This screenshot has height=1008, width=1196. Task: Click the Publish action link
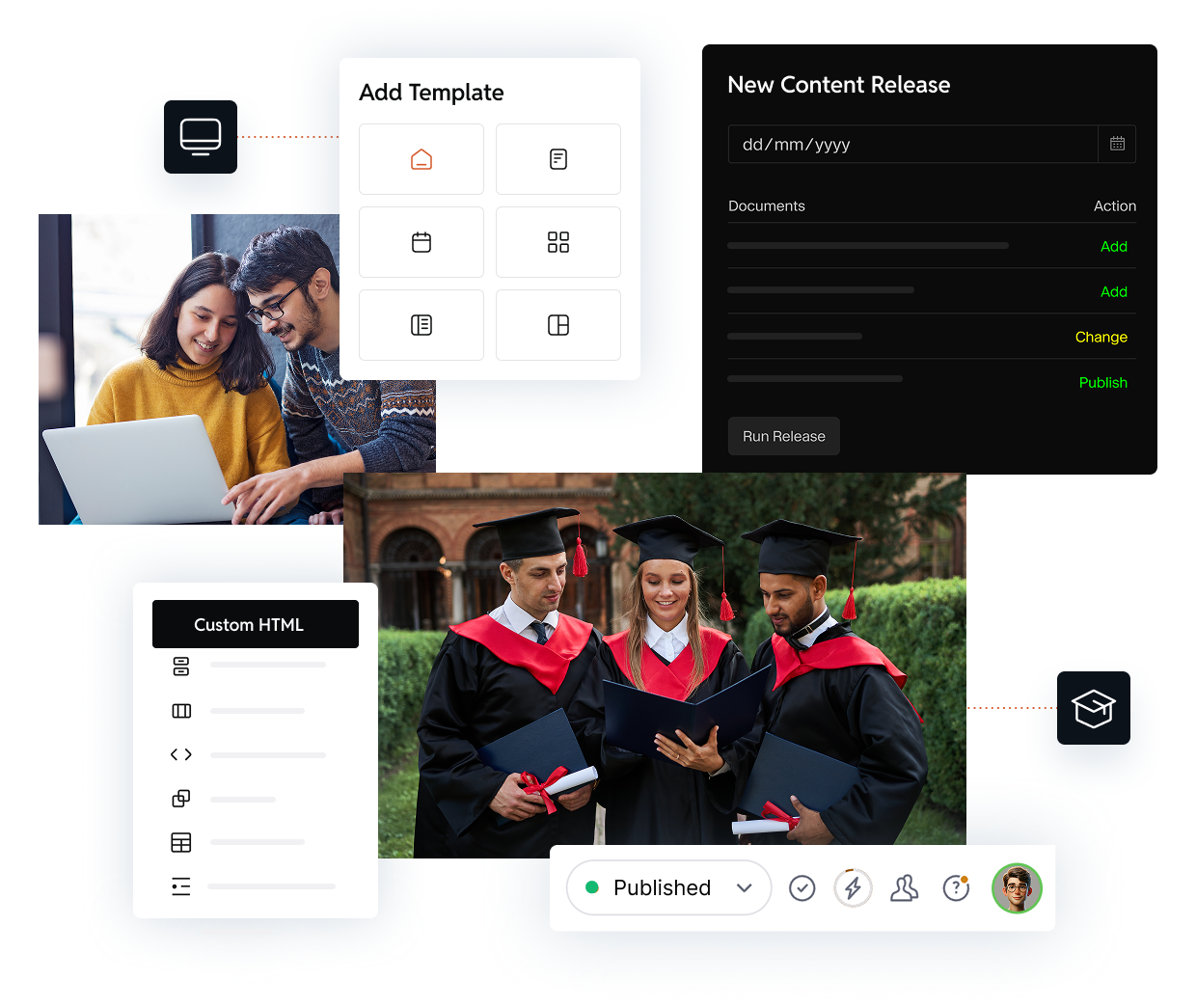[1103, 383]
